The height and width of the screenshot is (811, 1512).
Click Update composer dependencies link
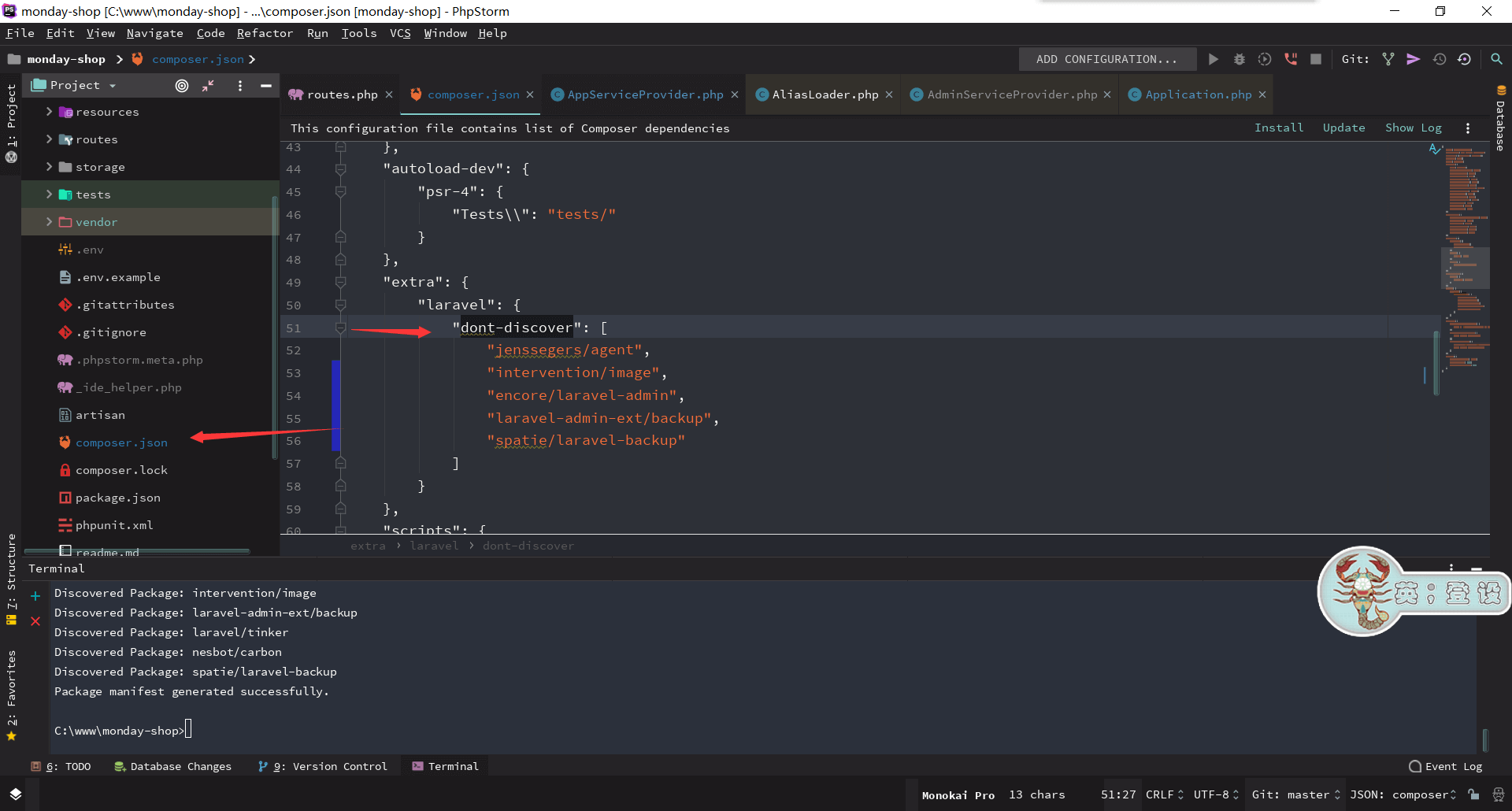point(1344,128)
